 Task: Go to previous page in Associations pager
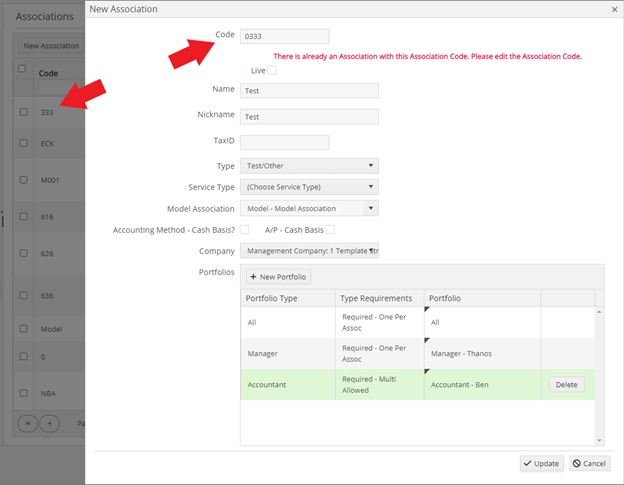pyautogui.click(x=49, y=423)
